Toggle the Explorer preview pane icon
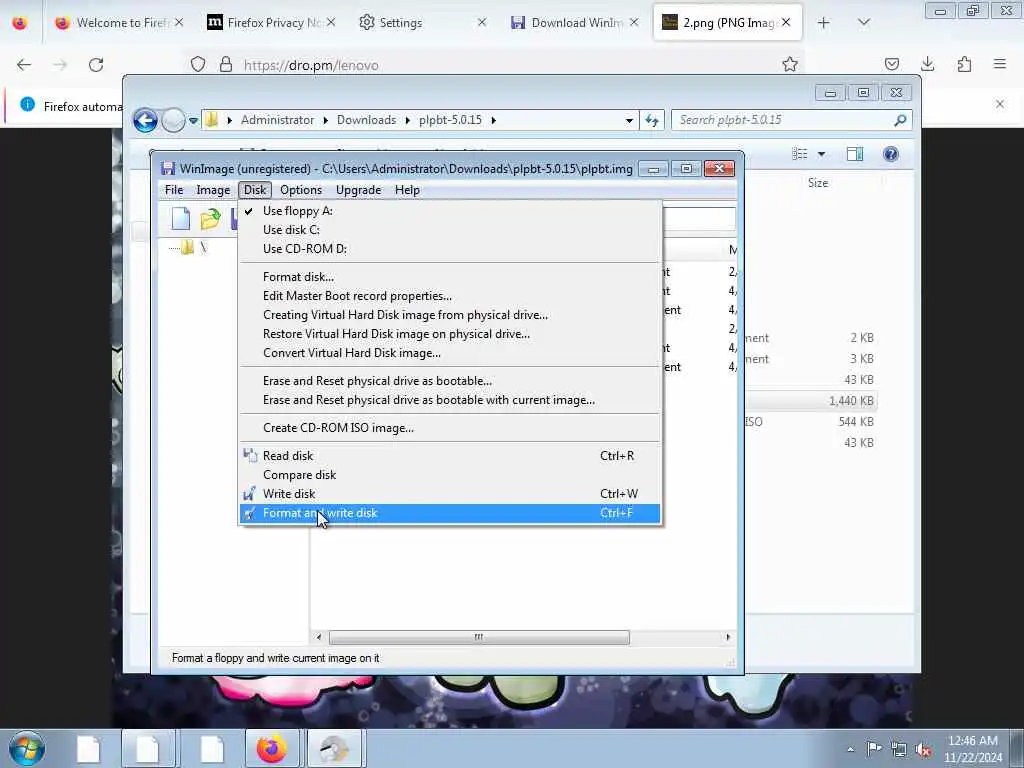Image resolution: width=1024 pixels, height=768 pixels. pyautogui.click(x=855, y=154)
